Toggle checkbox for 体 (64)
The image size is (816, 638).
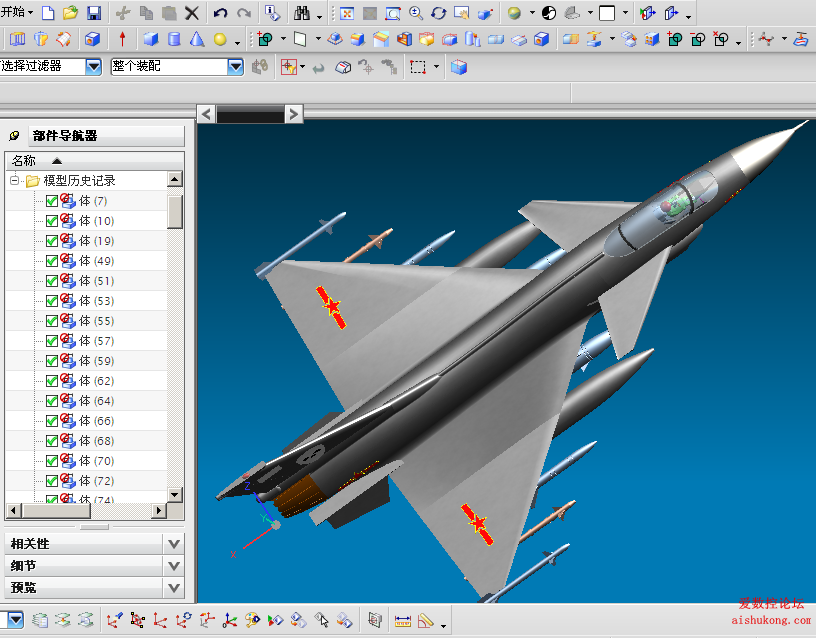point(52,401)
